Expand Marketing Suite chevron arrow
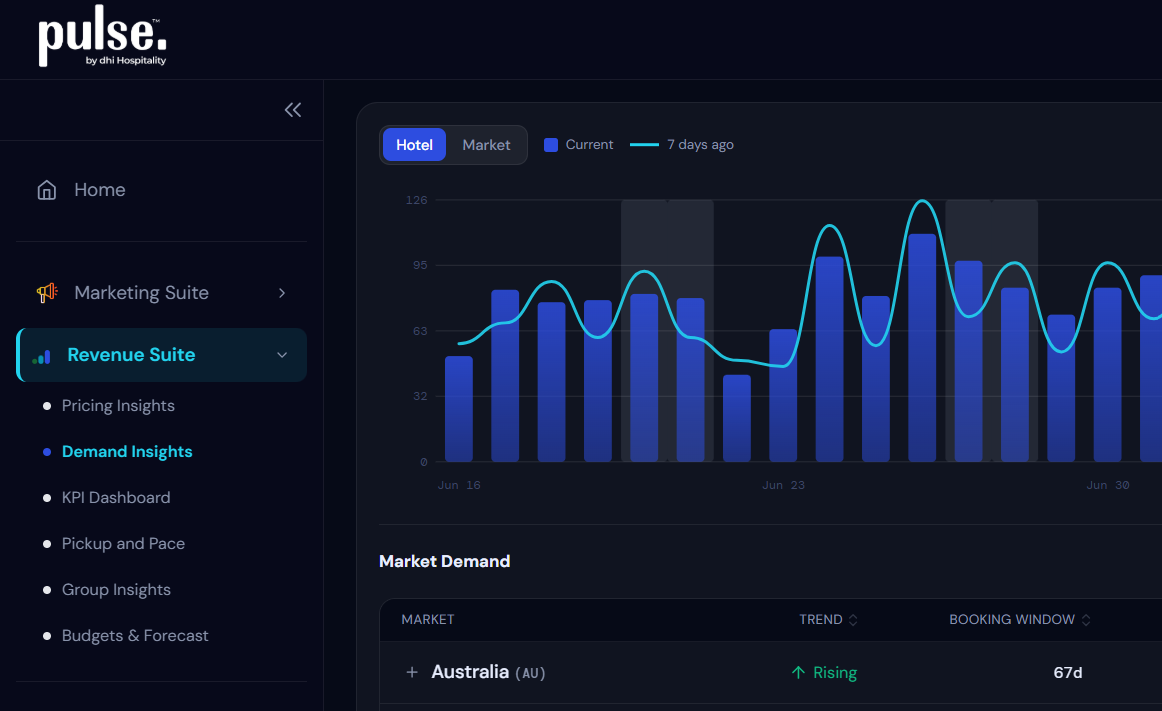This screenshot has width=1162, height=711. 282,293
